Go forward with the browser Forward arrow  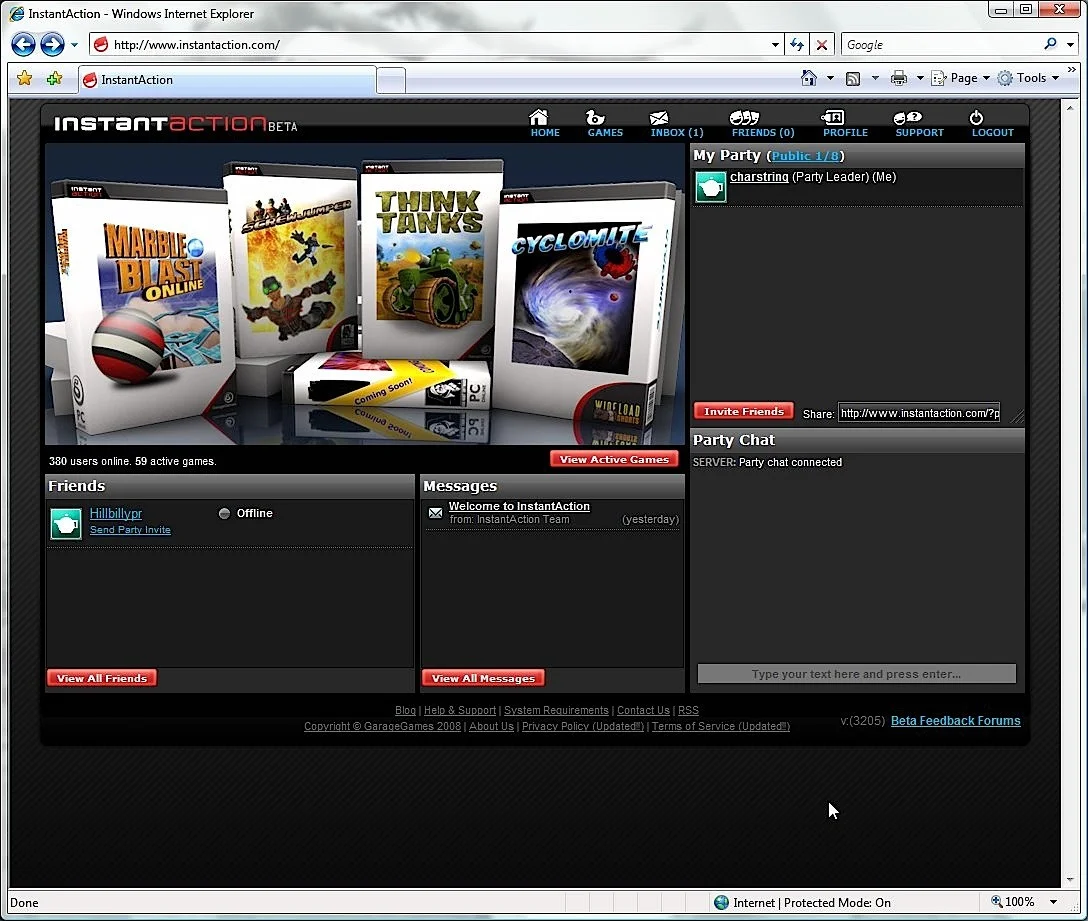point(52,45)
